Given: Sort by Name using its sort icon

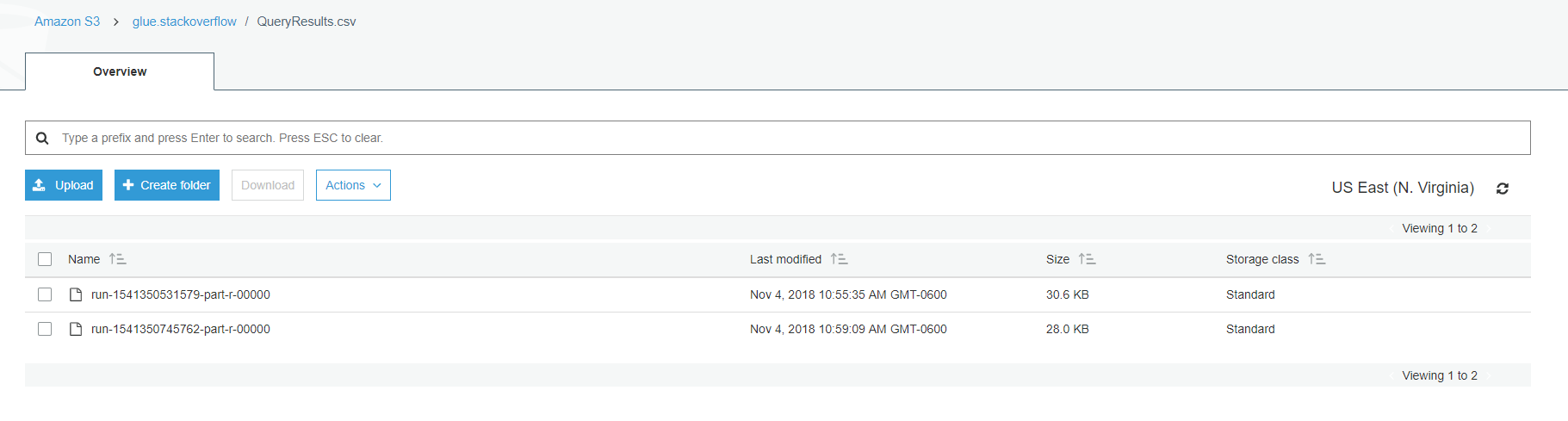Looking at the screenshot, I should [118, 259].
